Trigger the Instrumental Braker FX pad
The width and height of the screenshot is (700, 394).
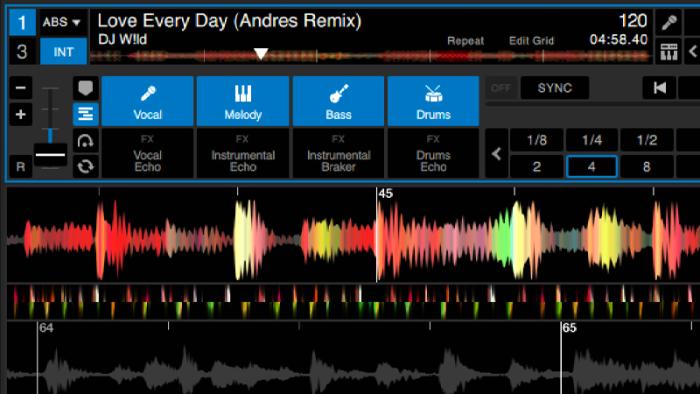tap(338, 153)
